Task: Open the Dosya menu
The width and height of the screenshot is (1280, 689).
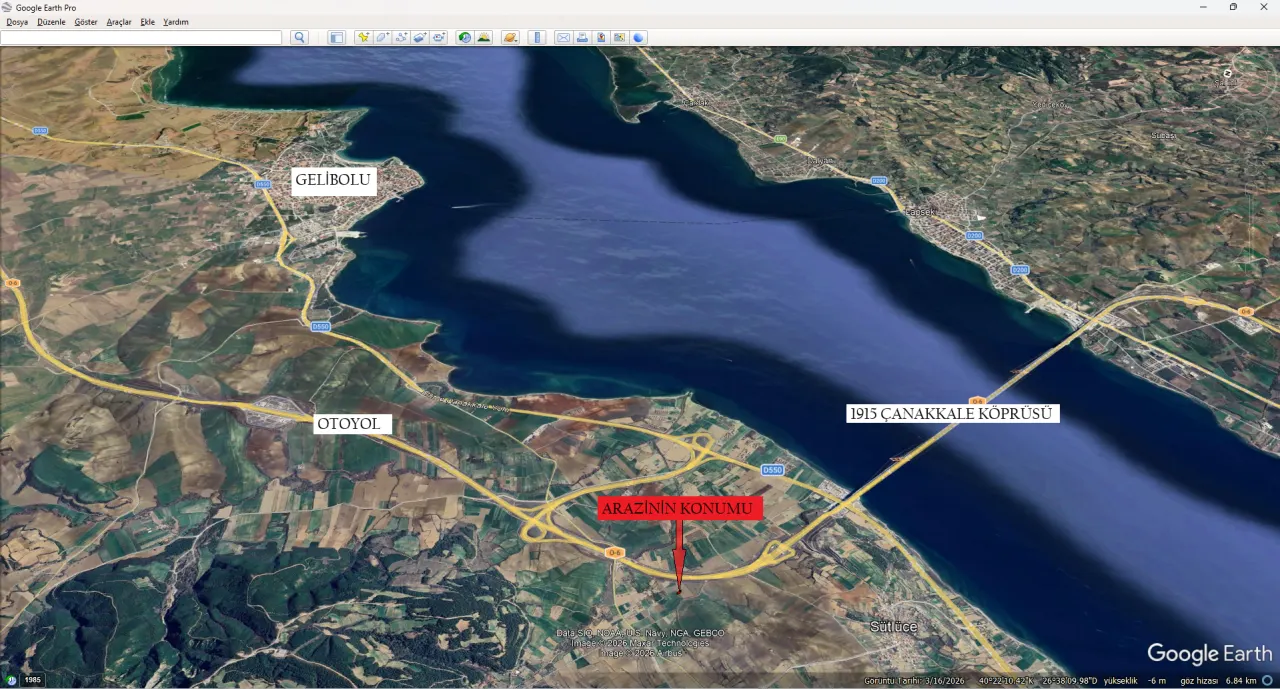Action: pos(17,22)
